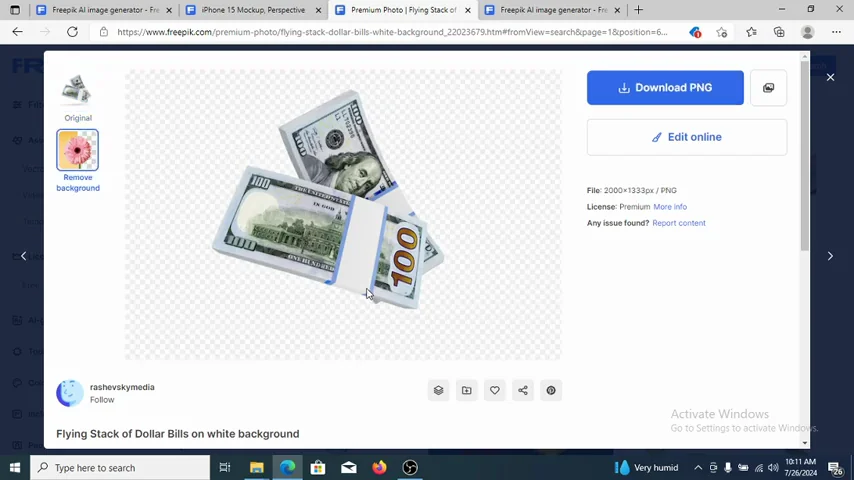
Task: Save image to Pinterest
Action: pos(551,390)
